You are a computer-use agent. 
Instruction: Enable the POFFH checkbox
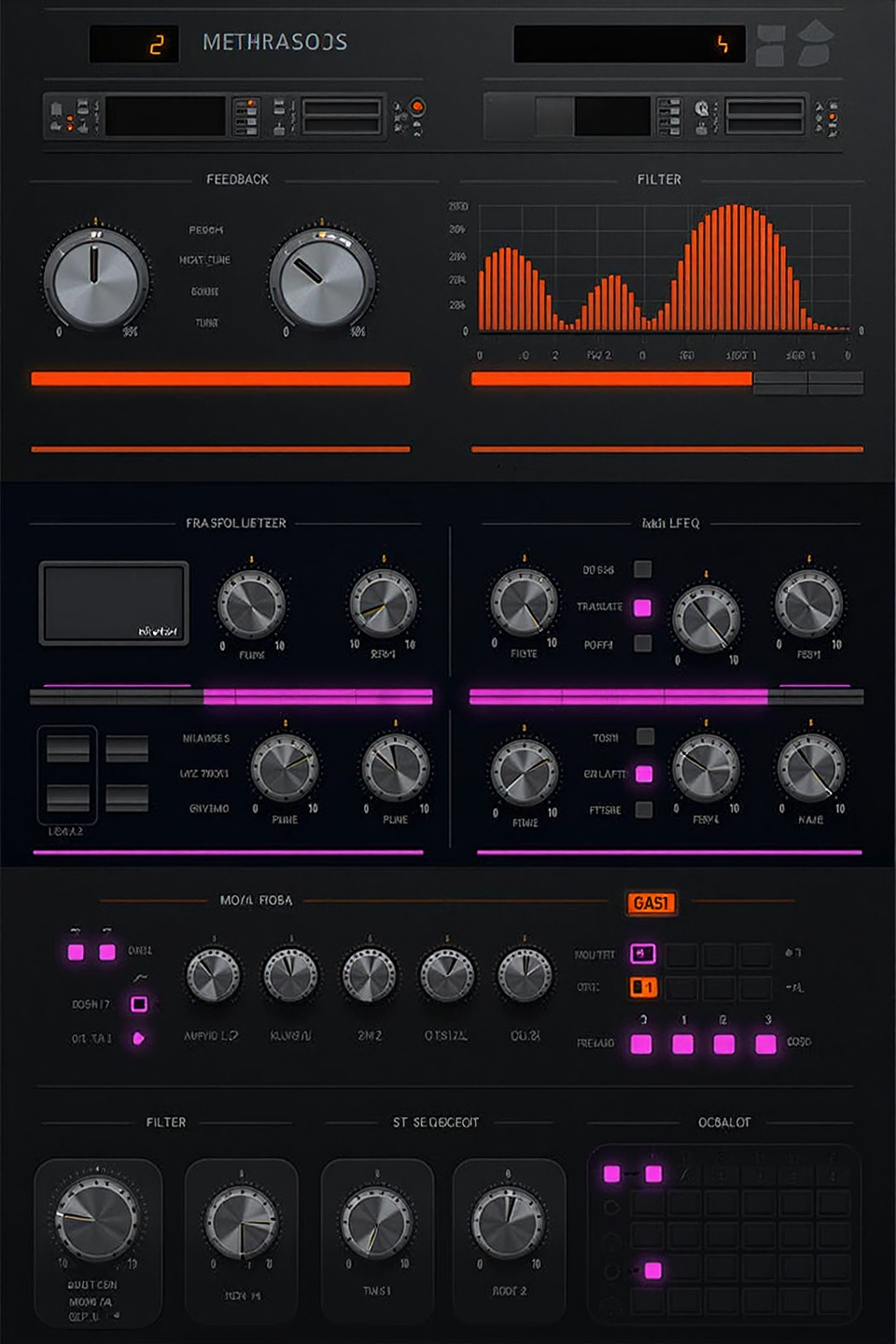(642, 643)
